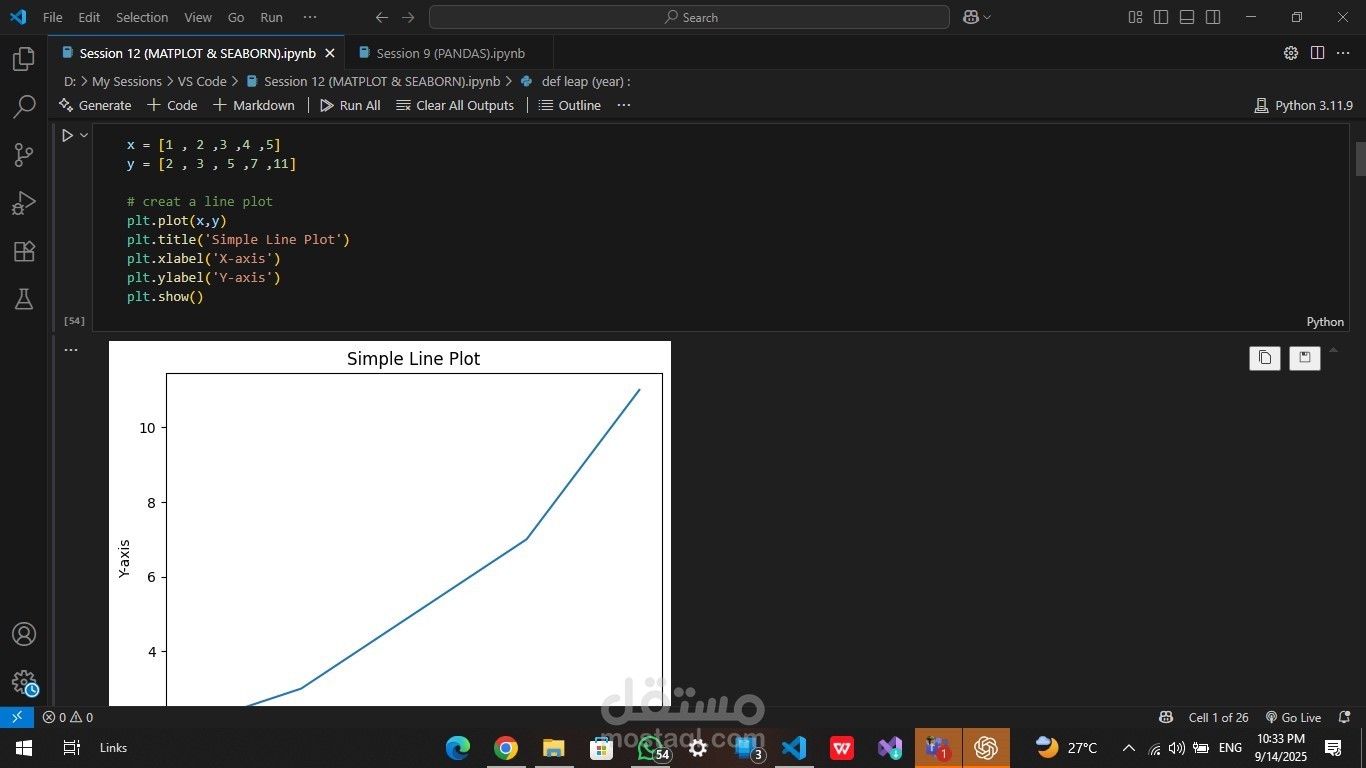Split the notebook editor to the right
This screenshot has height=768, width=1366.
click(x=1318, y=53)
